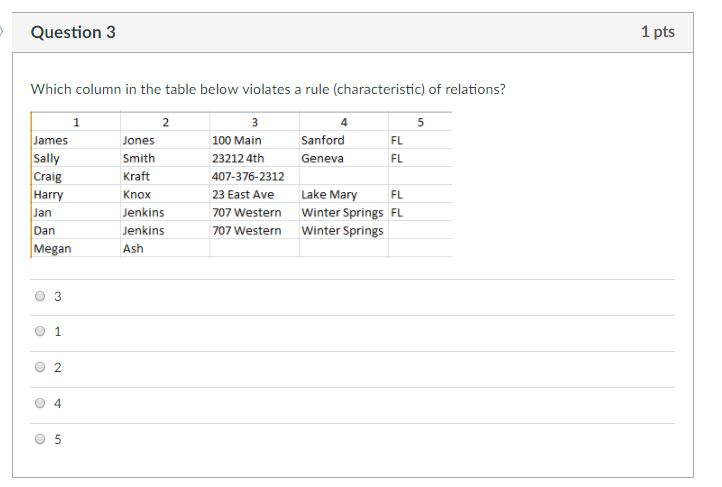Click the 'Craig' table cell

click(76, 176)
